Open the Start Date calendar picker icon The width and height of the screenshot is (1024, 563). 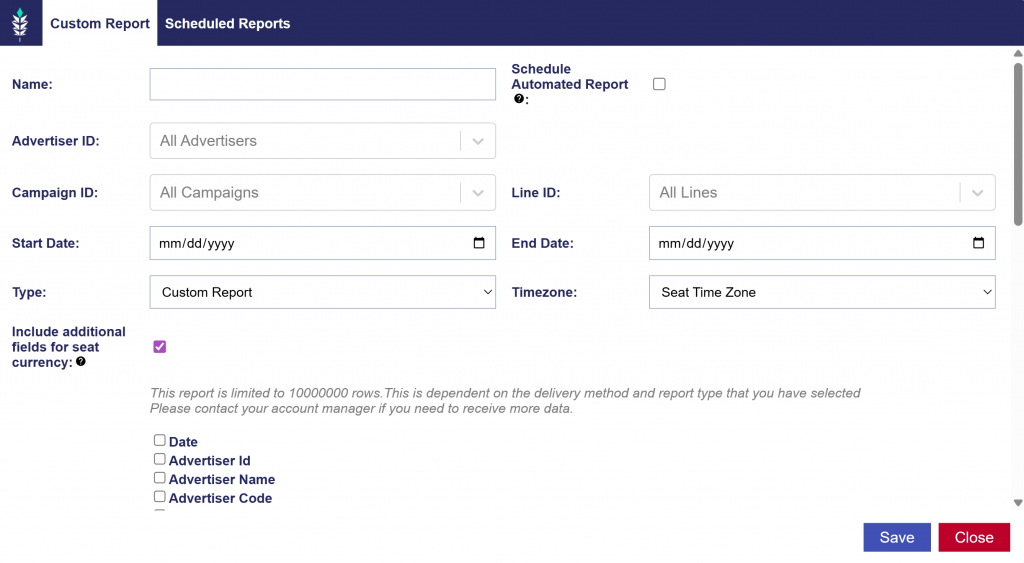tap(479, 243)
